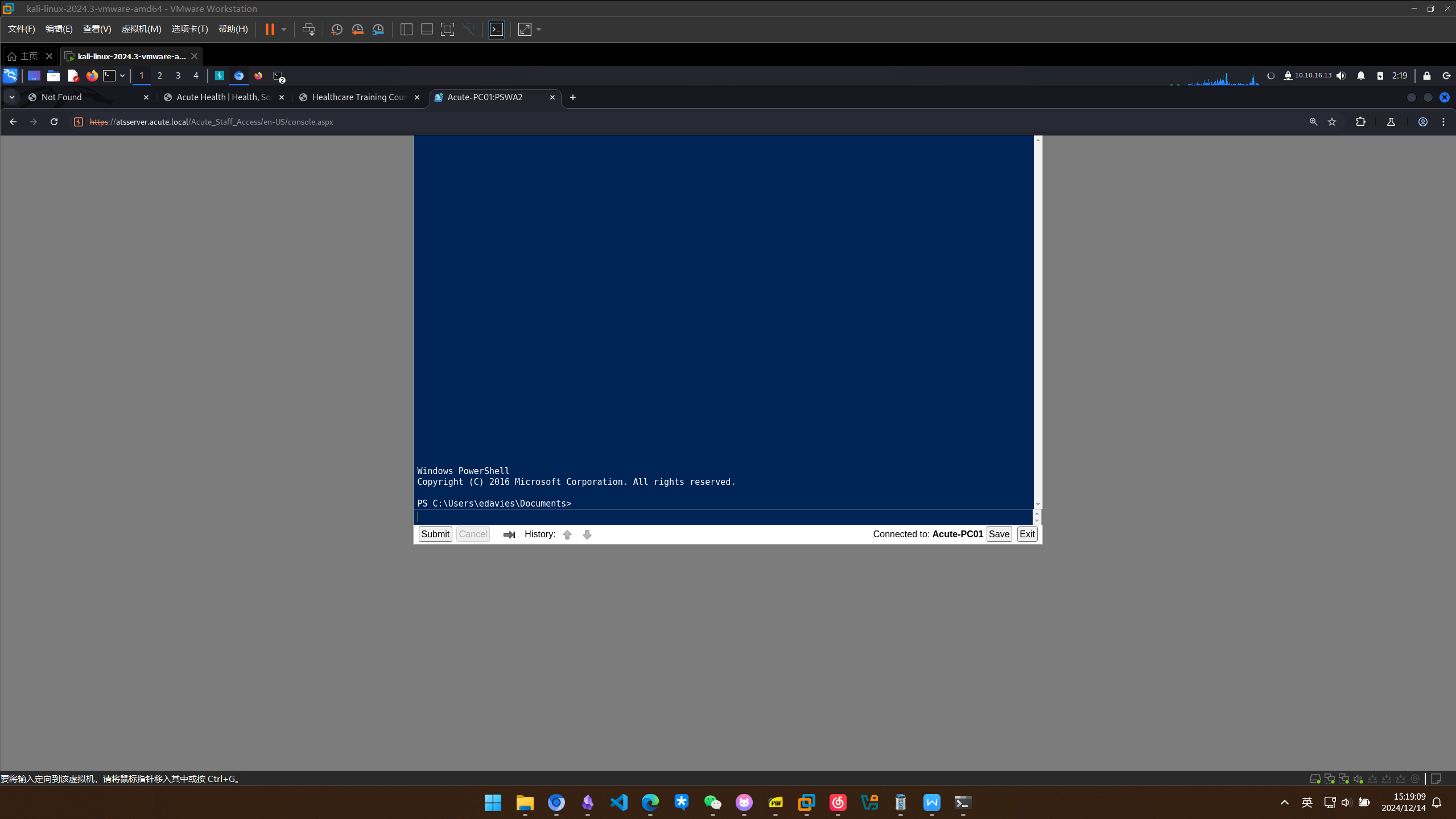The height and width of the screenshot is (819, 1456).
Task: Click the Kali dragon application menu
Action: [10, 76]
